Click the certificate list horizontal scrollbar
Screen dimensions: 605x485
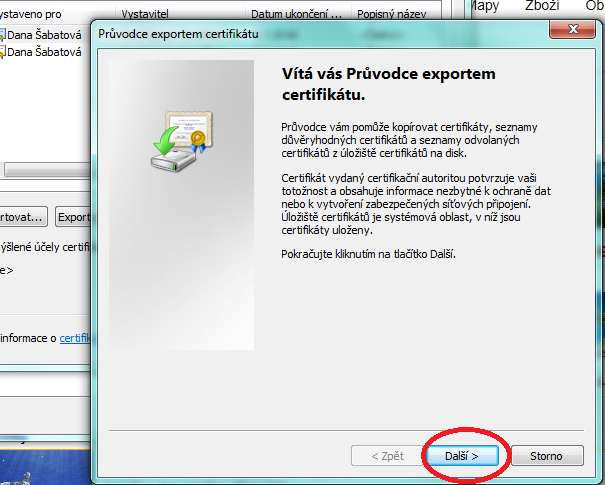pyautogui.click(x=40, y=170)
